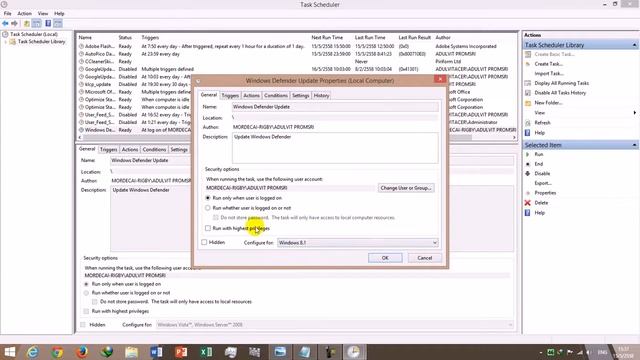Switch to the Triggers tab in the dialog
Viewport: 640px width, 360px height.
230,96
